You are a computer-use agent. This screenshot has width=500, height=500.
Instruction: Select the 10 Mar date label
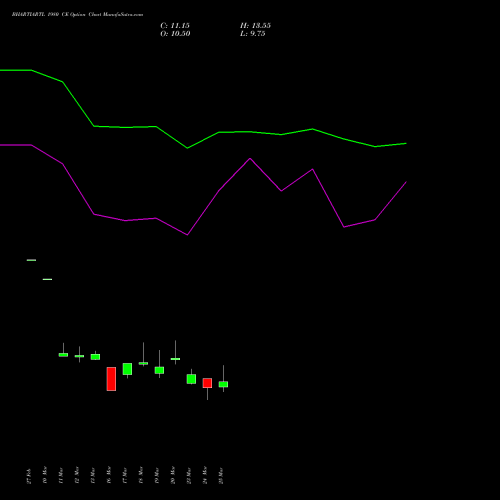45,475
